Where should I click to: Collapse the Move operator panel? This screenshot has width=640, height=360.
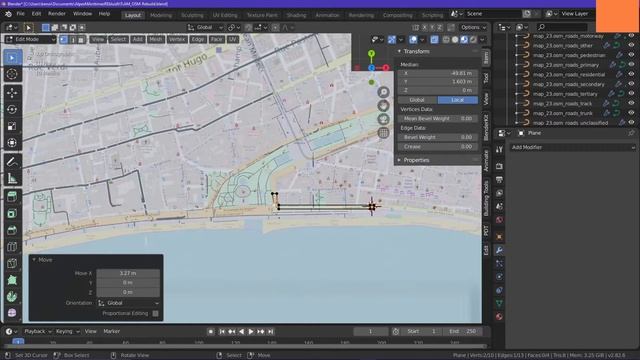[x=34, y=260]
